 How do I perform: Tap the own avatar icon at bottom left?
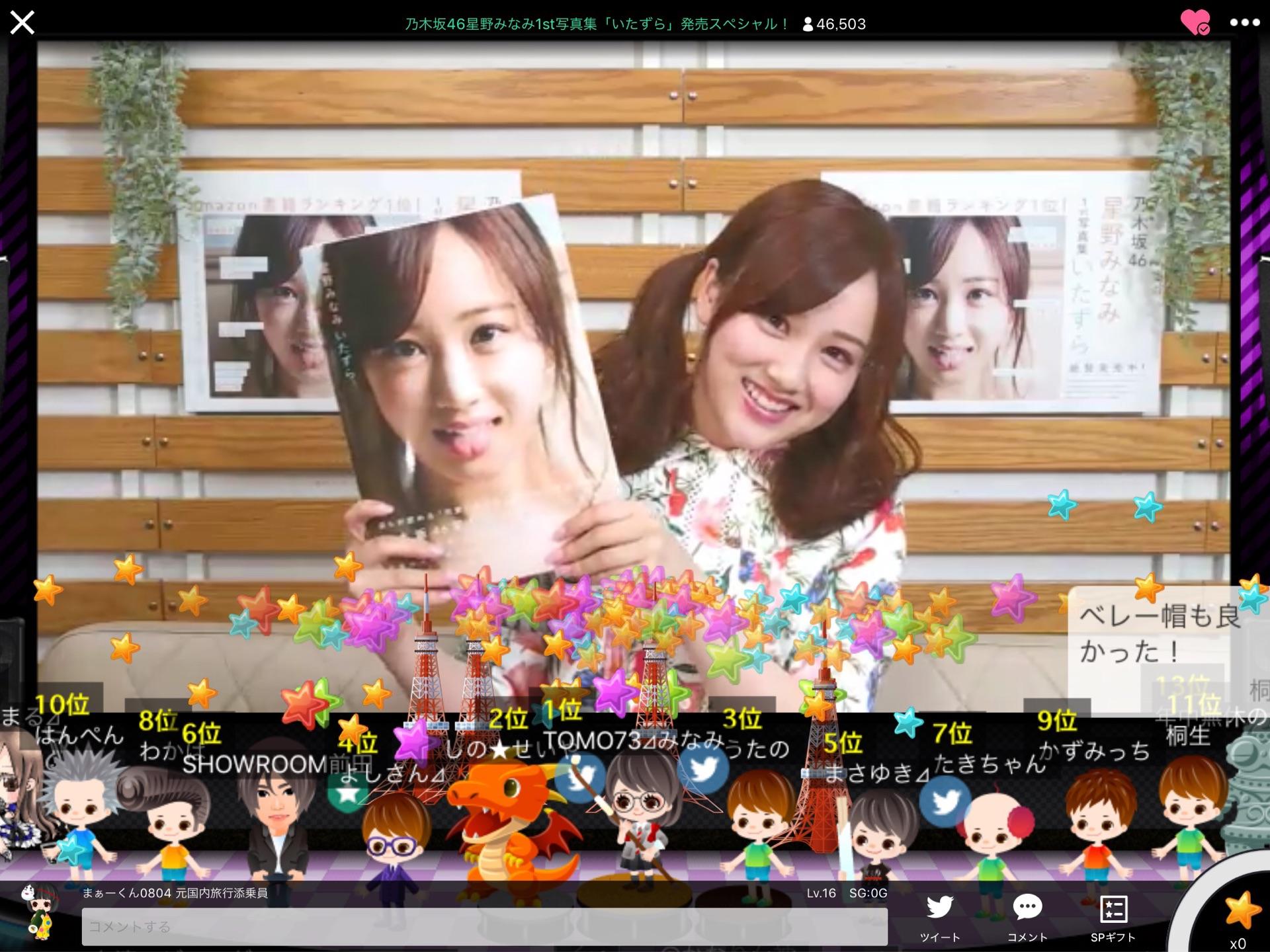pos(39,911)
